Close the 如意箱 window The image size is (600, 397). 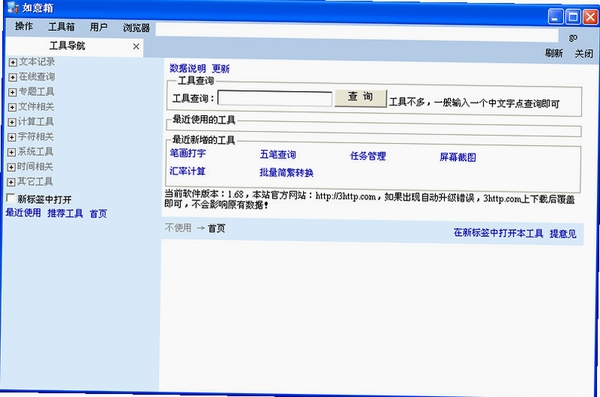(x=590, y=17)
